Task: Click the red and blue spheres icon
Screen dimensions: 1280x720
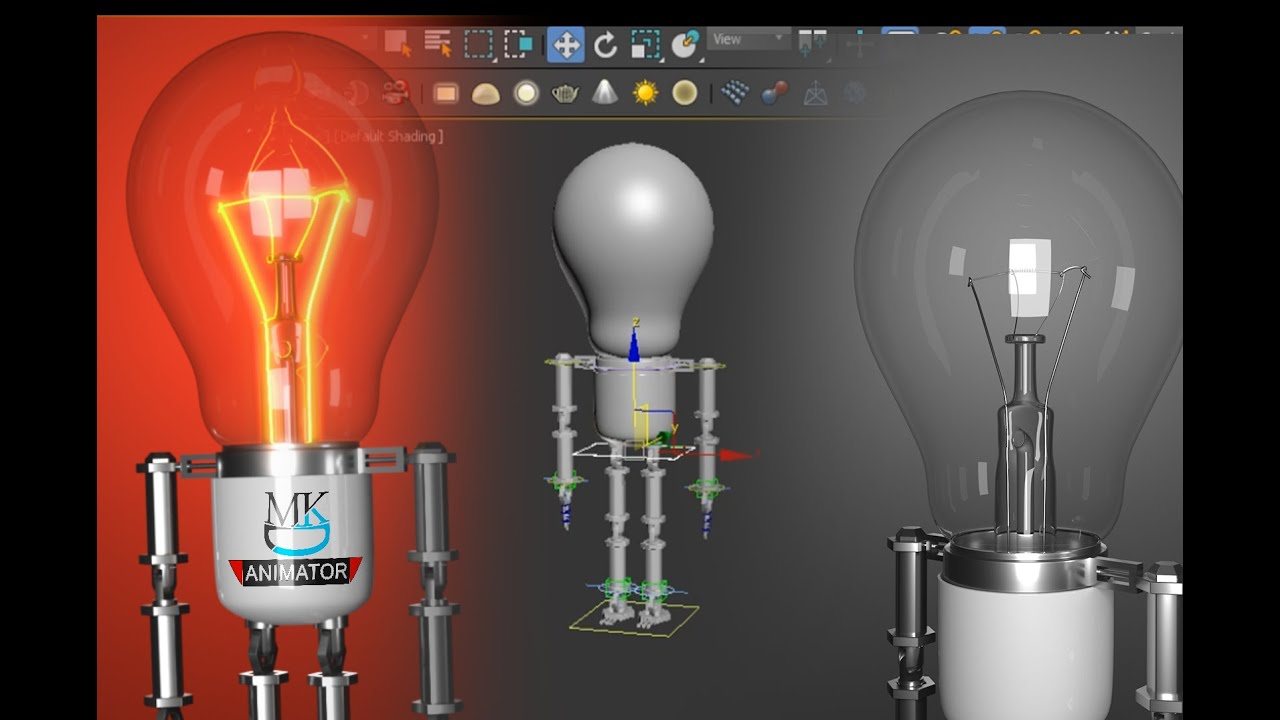Action: [x=775, y=93]
